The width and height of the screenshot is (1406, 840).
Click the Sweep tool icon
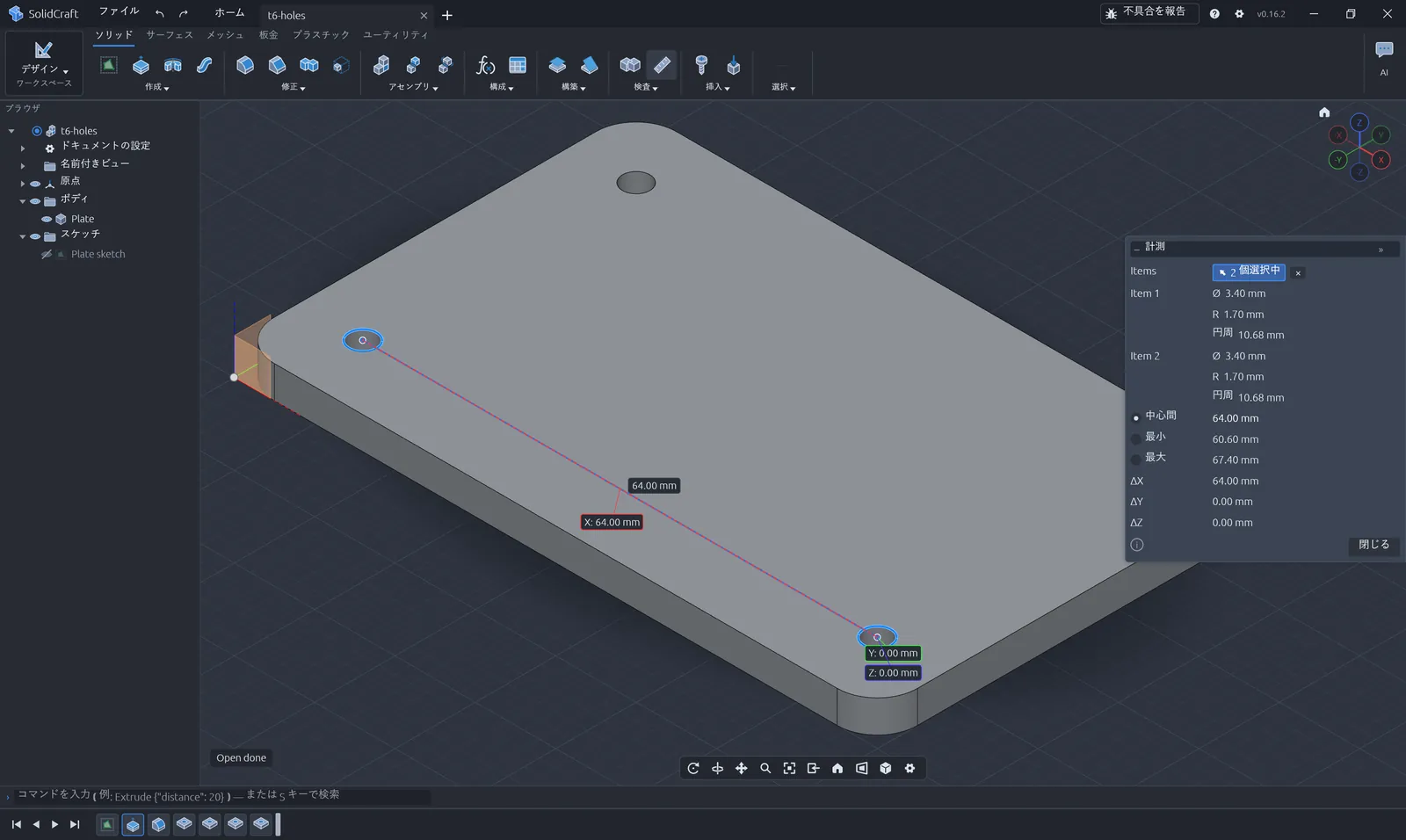(204, 65)
